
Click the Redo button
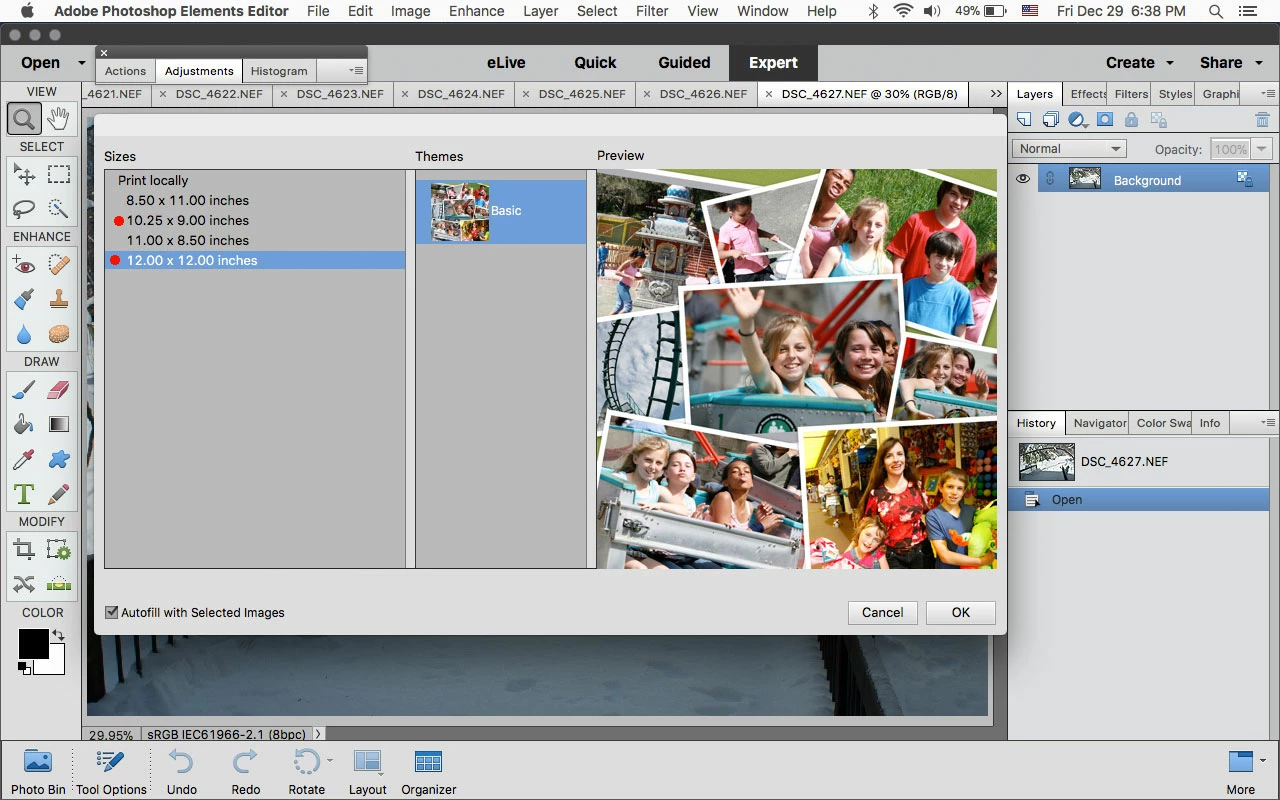(245, 772)
